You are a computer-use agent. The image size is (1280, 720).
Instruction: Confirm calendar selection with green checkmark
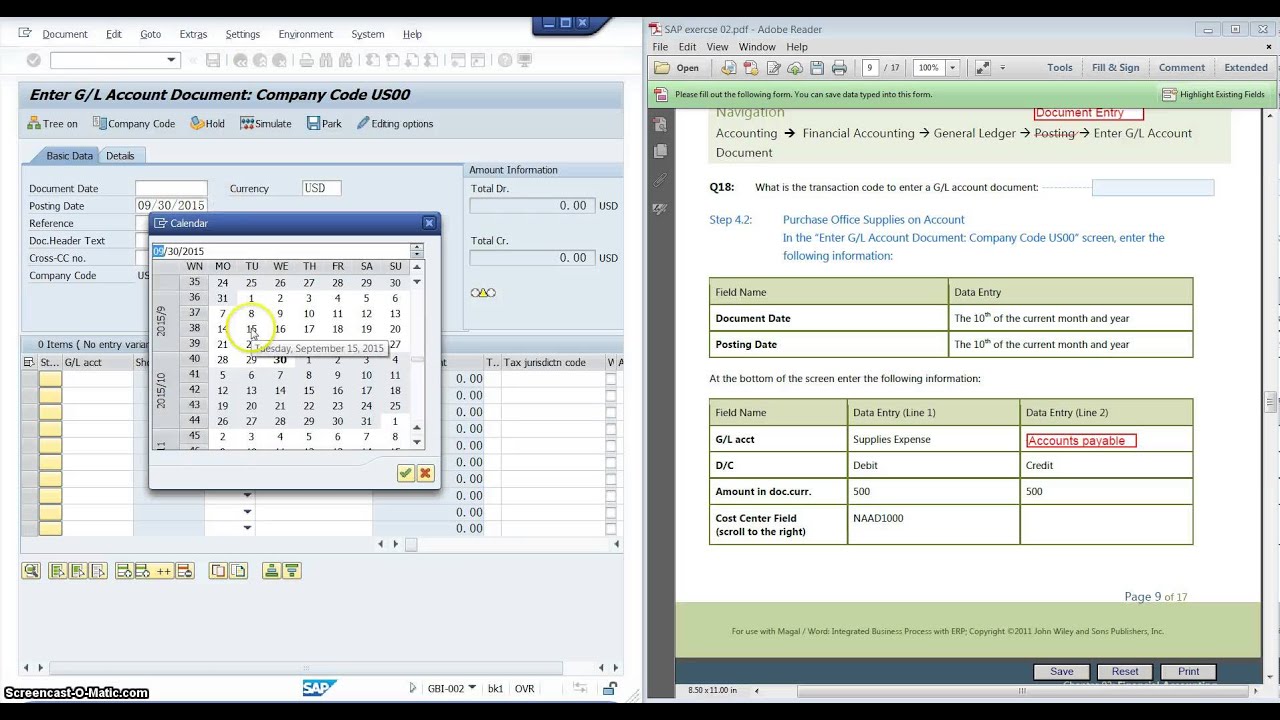click(x=405, y=473)
